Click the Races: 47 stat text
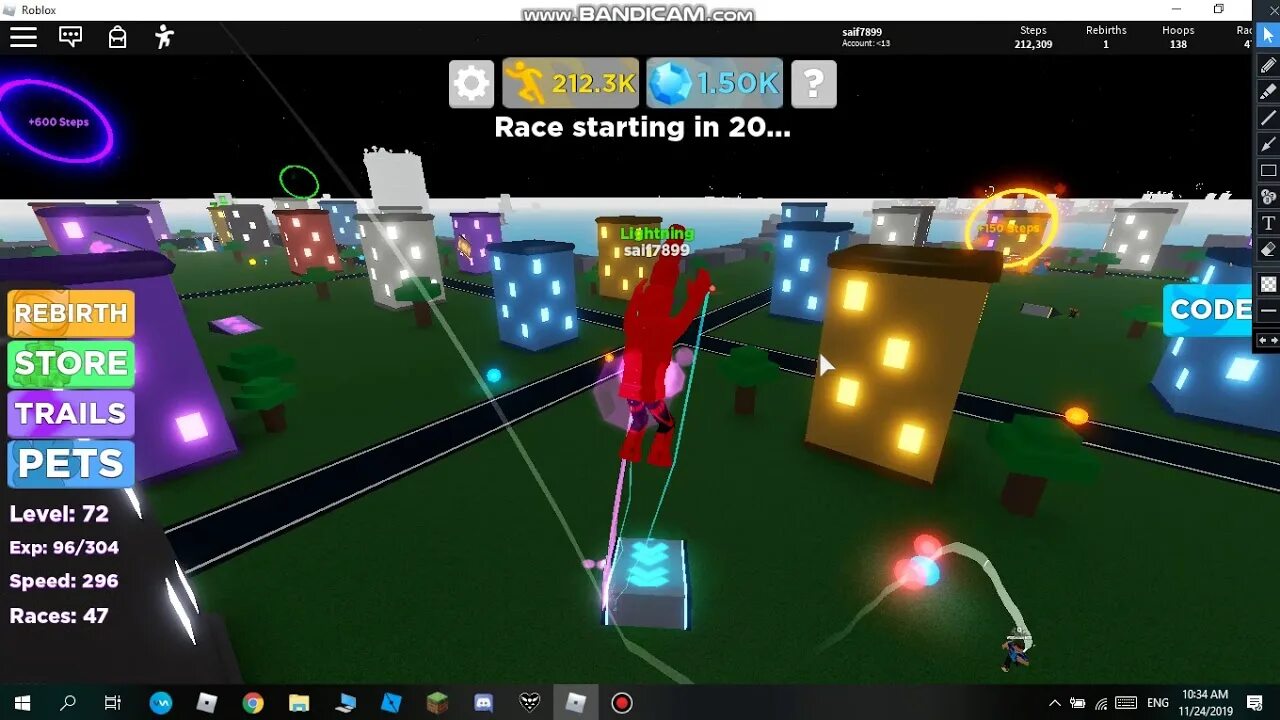Viewport: 1280px width, 720px height. [59, 616]
